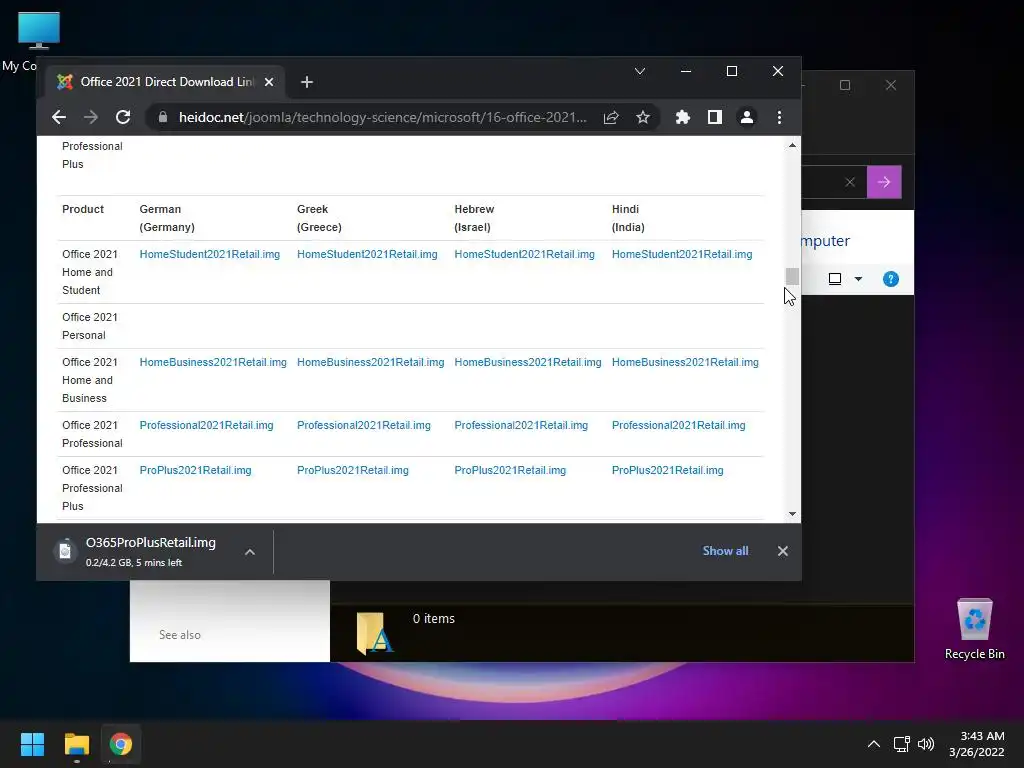Click the See also text in background window
Image resolution: width=1024 pixels, height=768 pixels.
[x=180, y=635]
